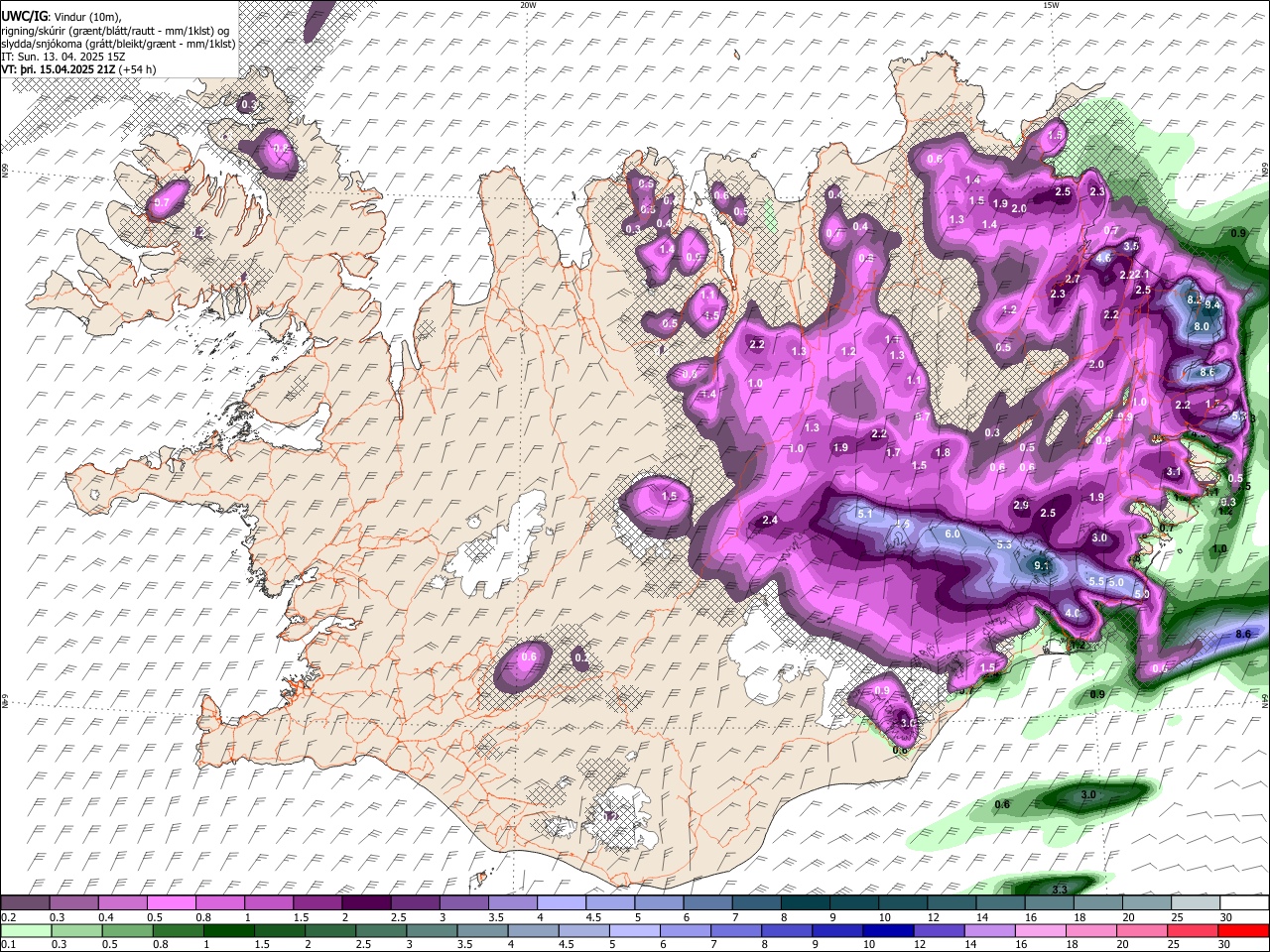Screen dimensions: 1270x952
Task: Select the 25–30 swatch in upper legend row
Action: coord(1196,903)
